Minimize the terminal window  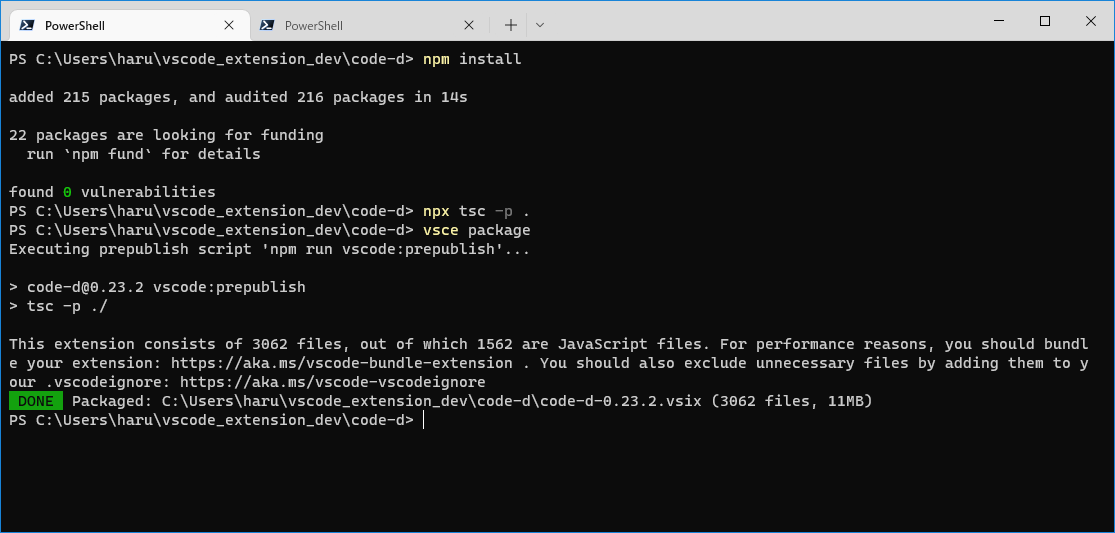[998, 21]
